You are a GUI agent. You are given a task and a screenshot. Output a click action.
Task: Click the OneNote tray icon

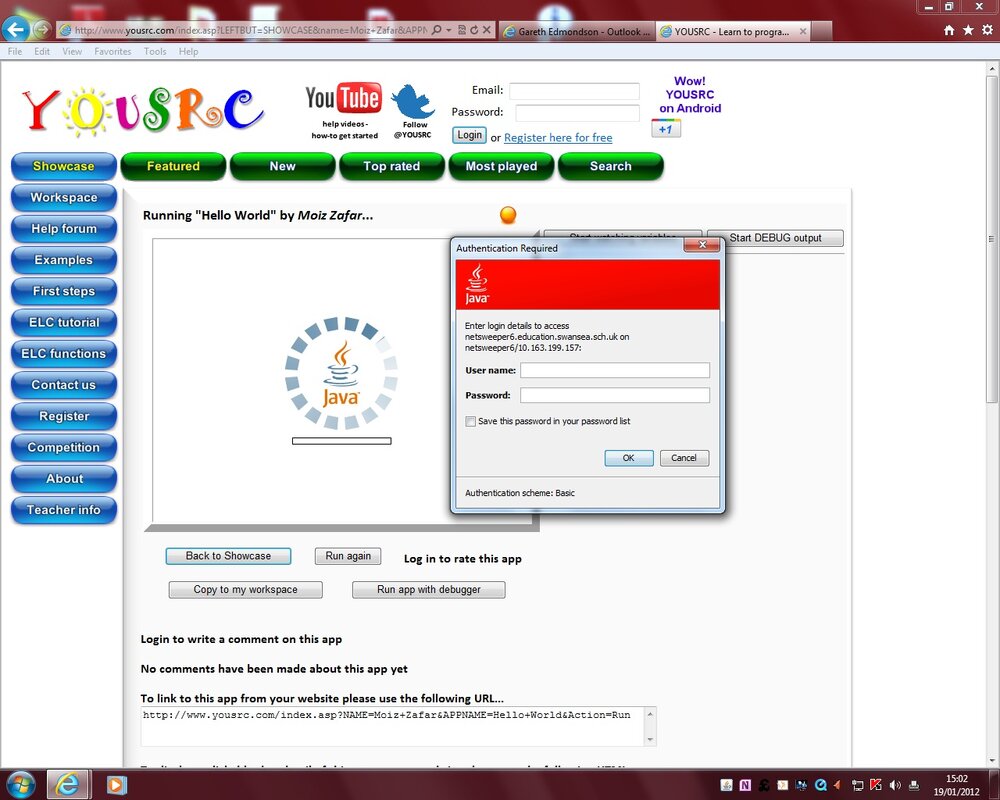click(x=745, y=785)
